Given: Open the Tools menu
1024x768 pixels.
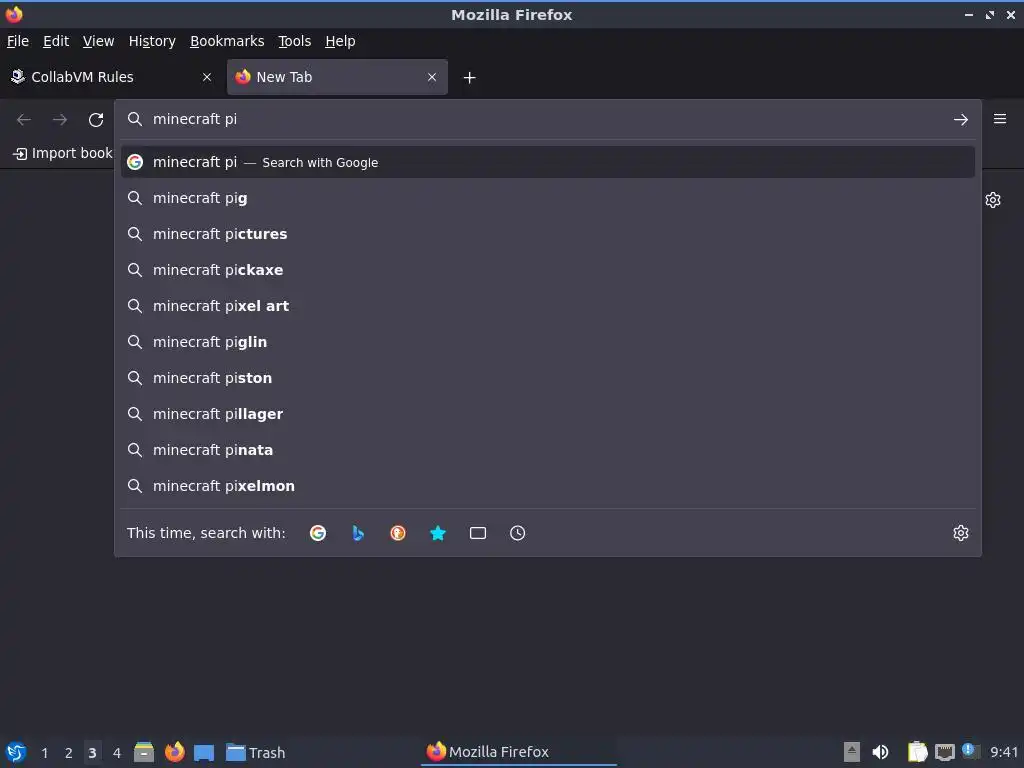Looking at the screenshot, I should [295, 41].
